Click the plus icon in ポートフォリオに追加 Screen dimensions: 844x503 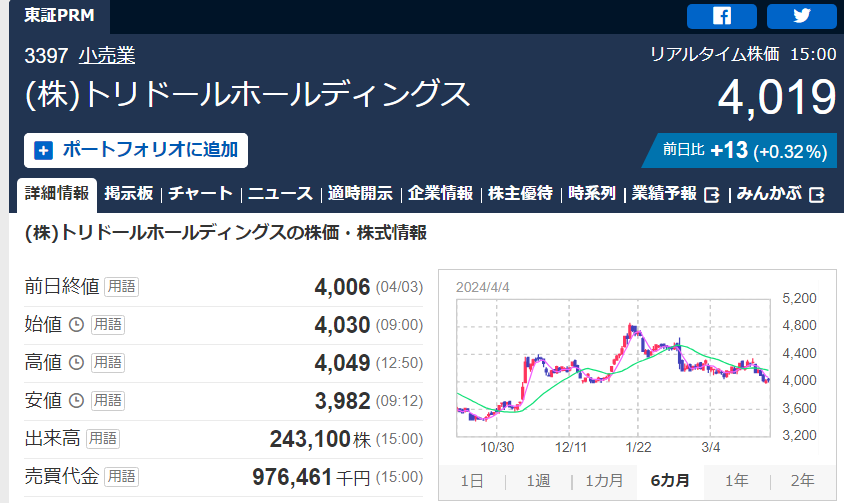44,150
